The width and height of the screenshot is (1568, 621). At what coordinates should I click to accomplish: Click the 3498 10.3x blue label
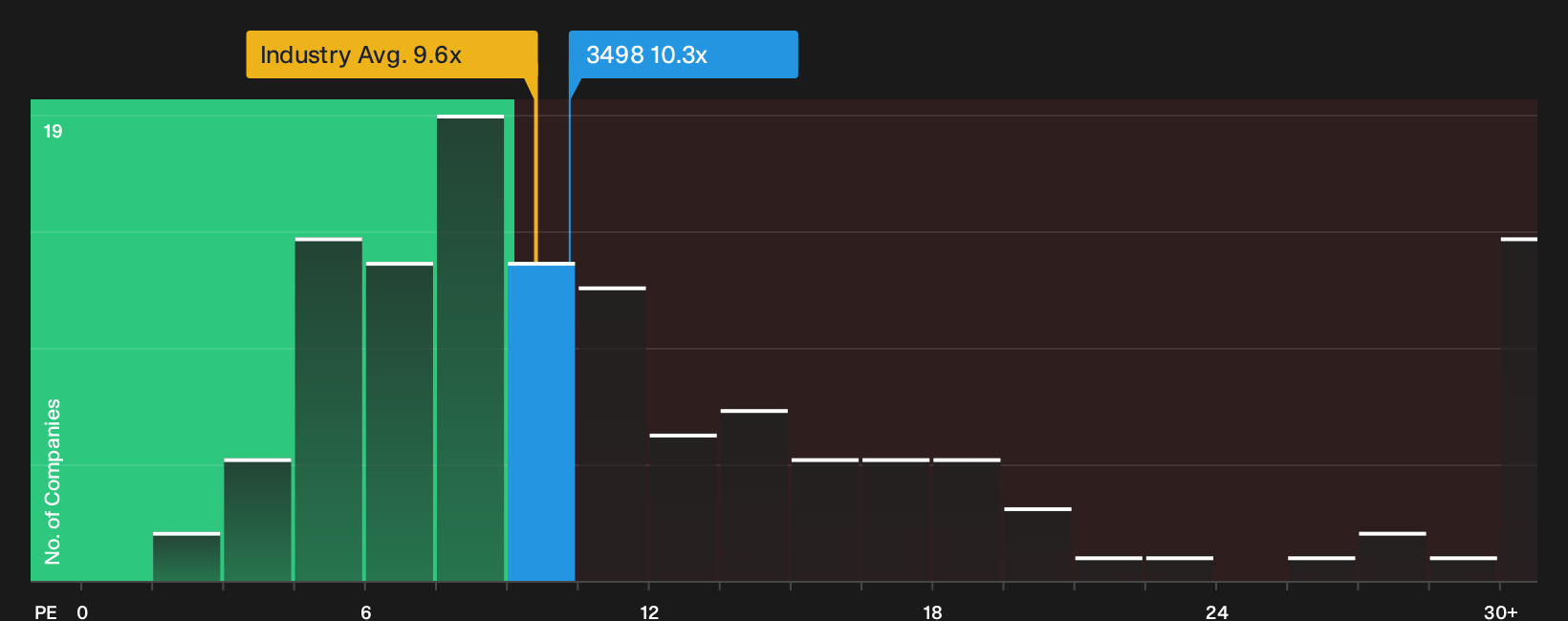683,54
